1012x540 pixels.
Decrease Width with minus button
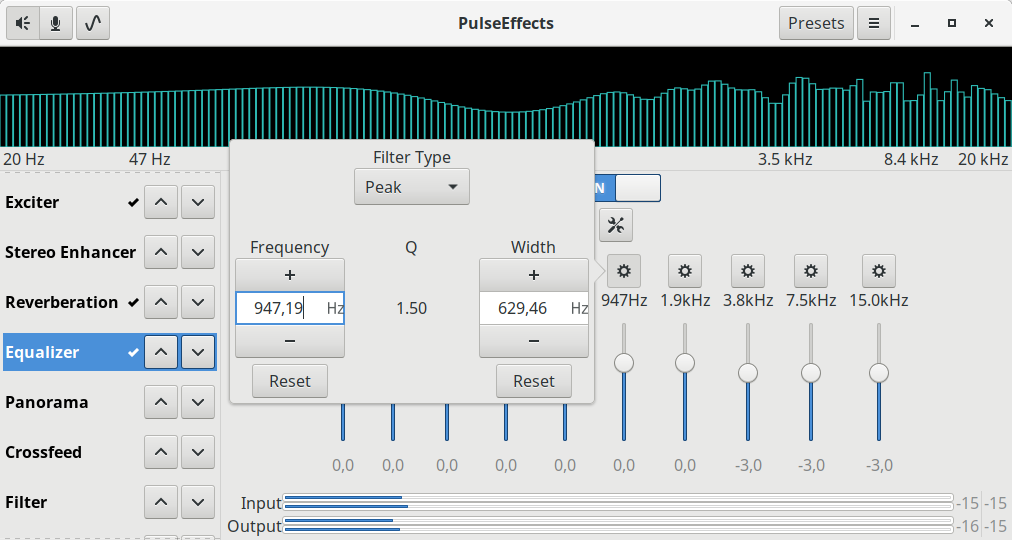(x=534, y=341)
